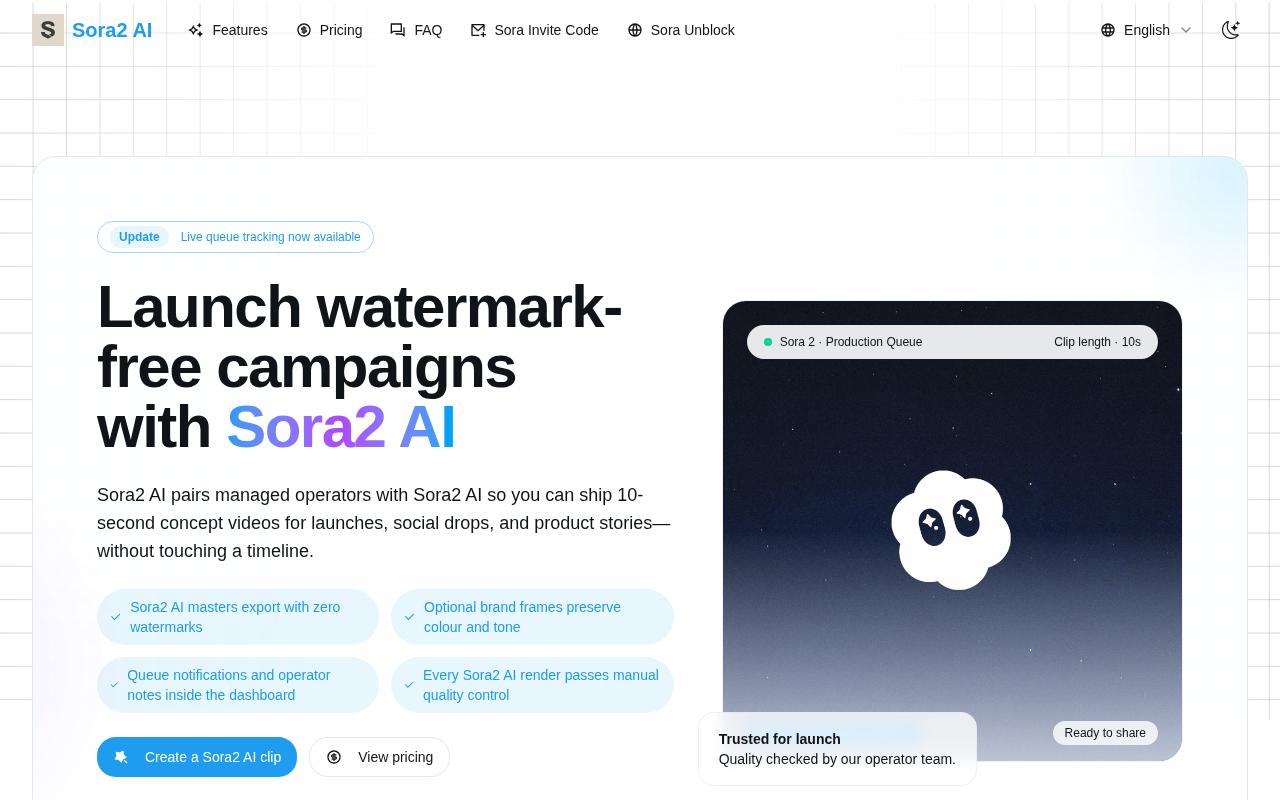The image size is (1280, 800).
Task: Click the Sora 2 Production Queue status bar
Action: [952, 342]
